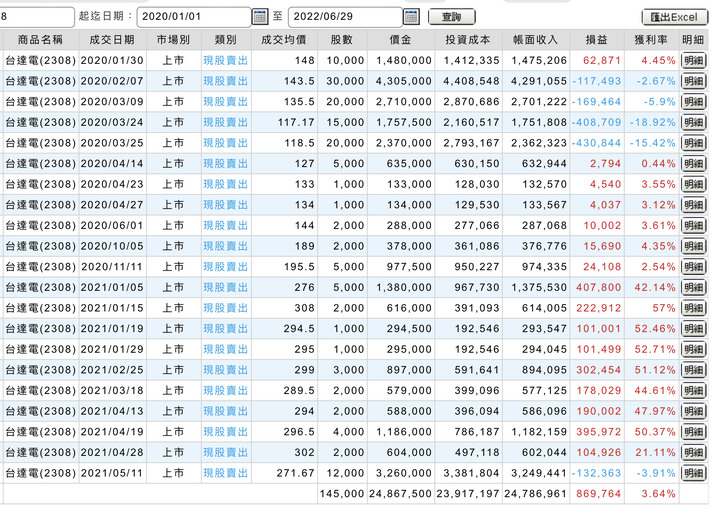
Task: Open 明細 for the 2020/01/30 trade
Action: click(x=693, y=61)
